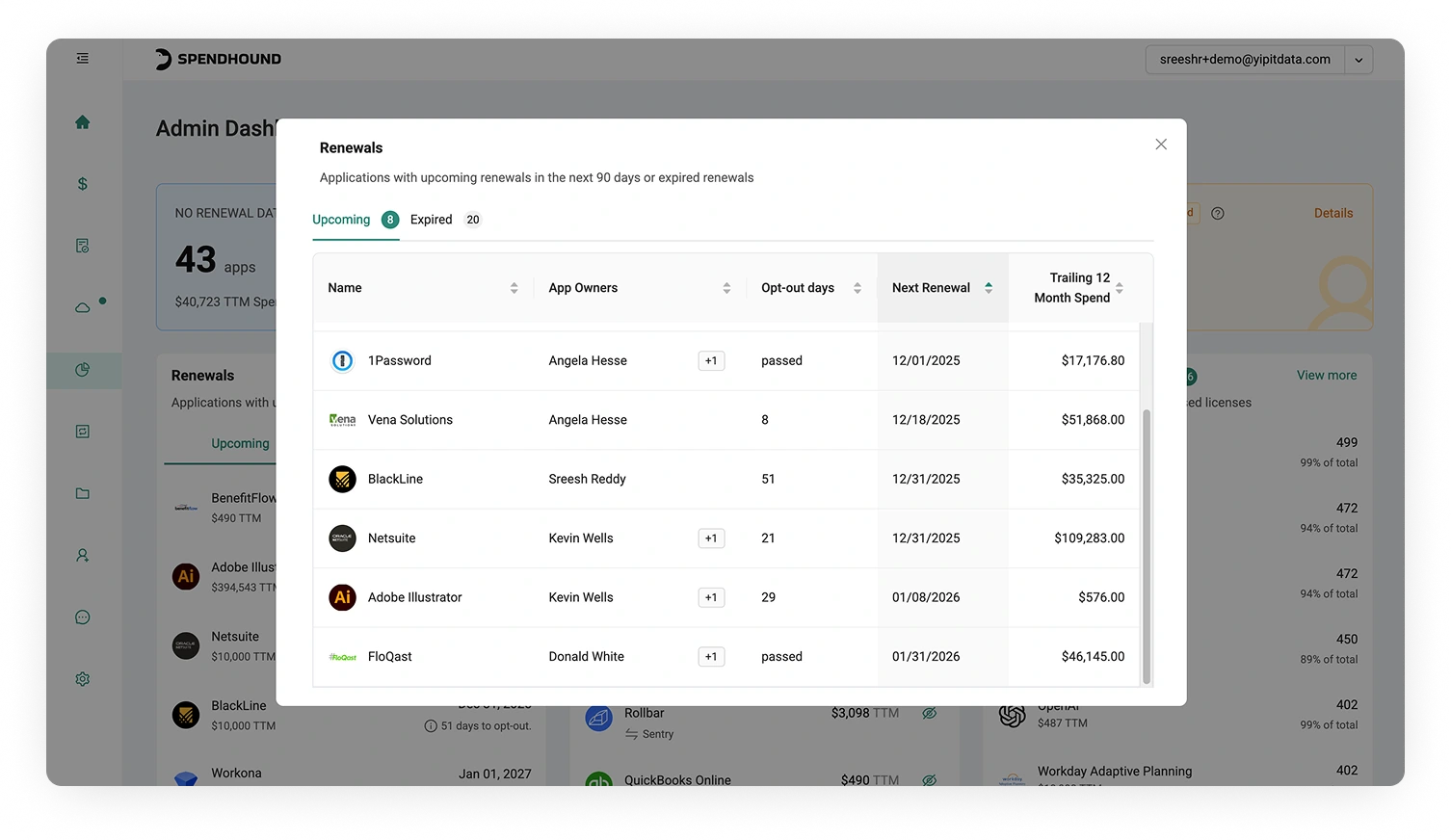Expand +1 owners for Netsuite

711,538
